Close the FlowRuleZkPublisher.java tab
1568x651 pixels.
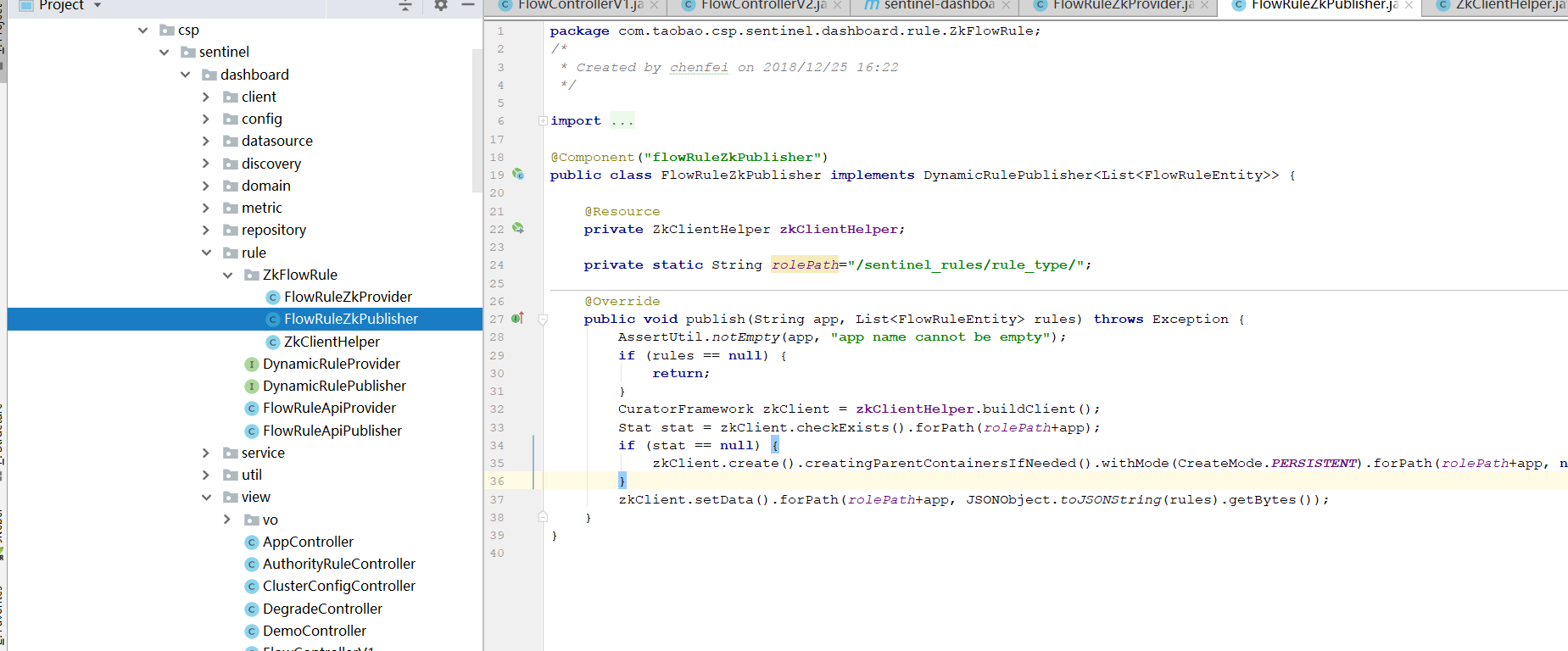[x=1409, y=5]
